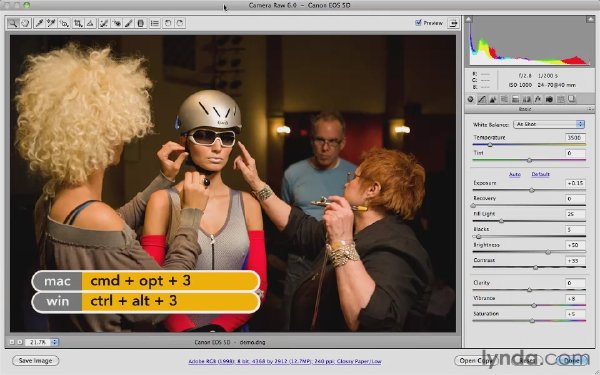Select the Crop tool
Screen dimensions: 600x375
(x=78, y=23)
